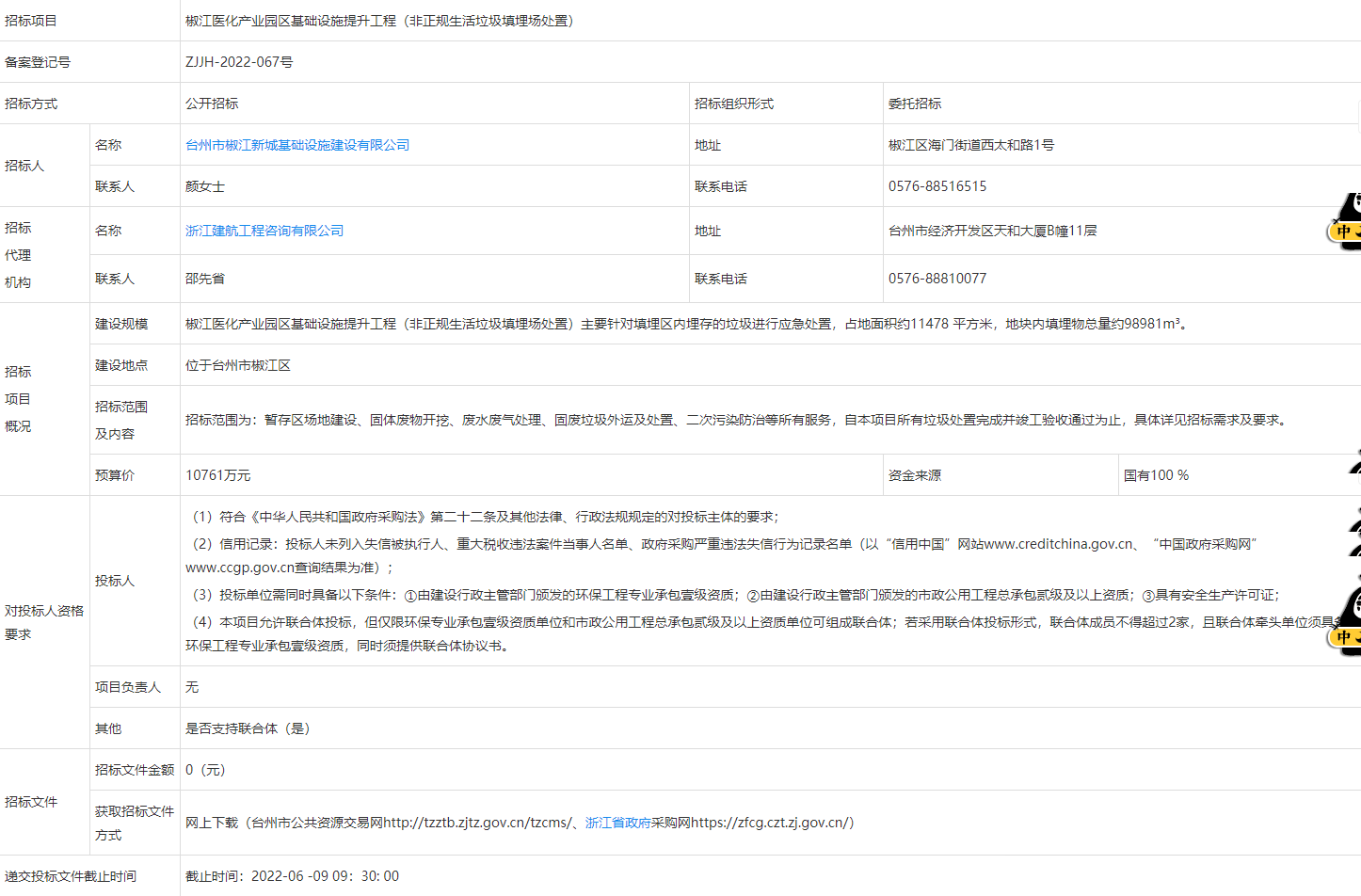Click the www.ccgp.gov.cn address text
Screen dimensions: 1361x896
245,568
